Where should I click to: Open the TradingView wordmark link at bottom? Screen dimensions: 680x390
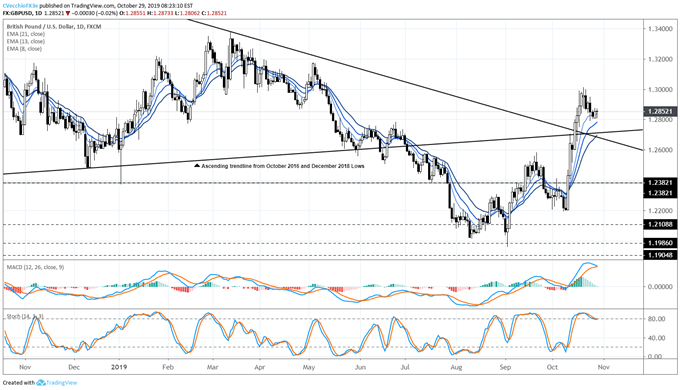[x=62, y=383]
